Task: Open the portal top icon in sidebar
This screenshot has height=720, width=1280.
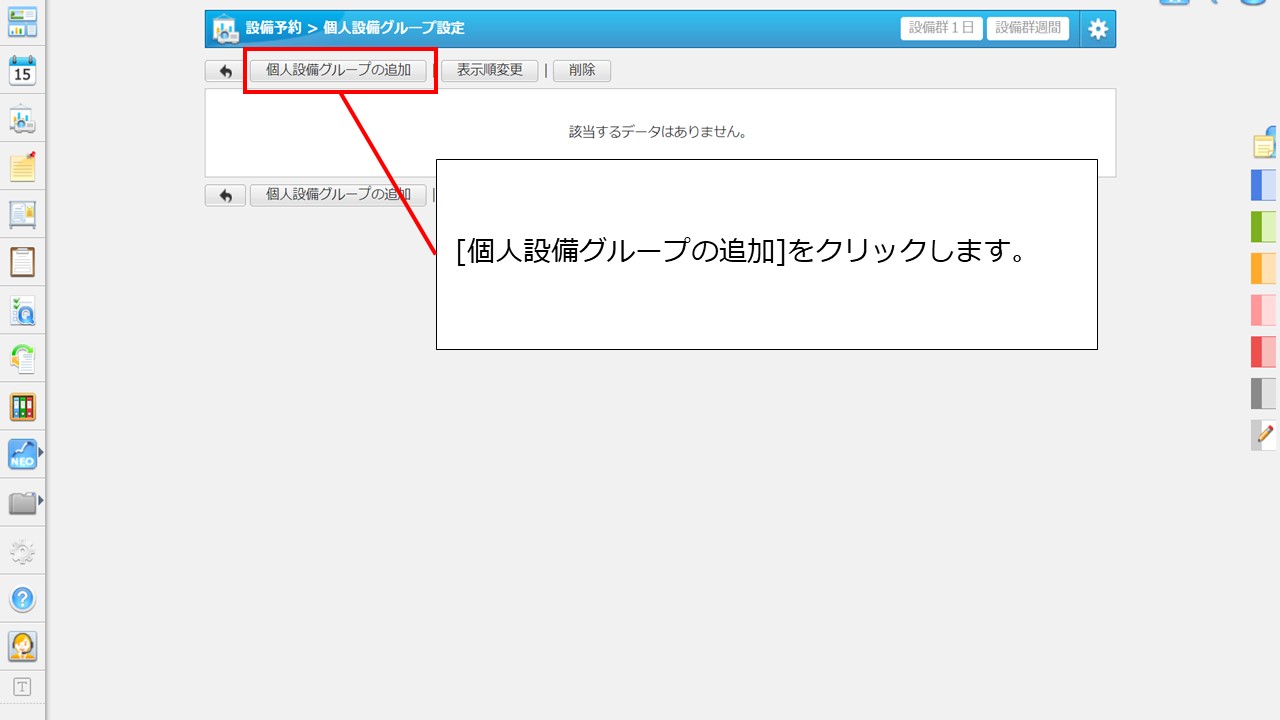Action: pyautogui.click(x=22, y=22)
